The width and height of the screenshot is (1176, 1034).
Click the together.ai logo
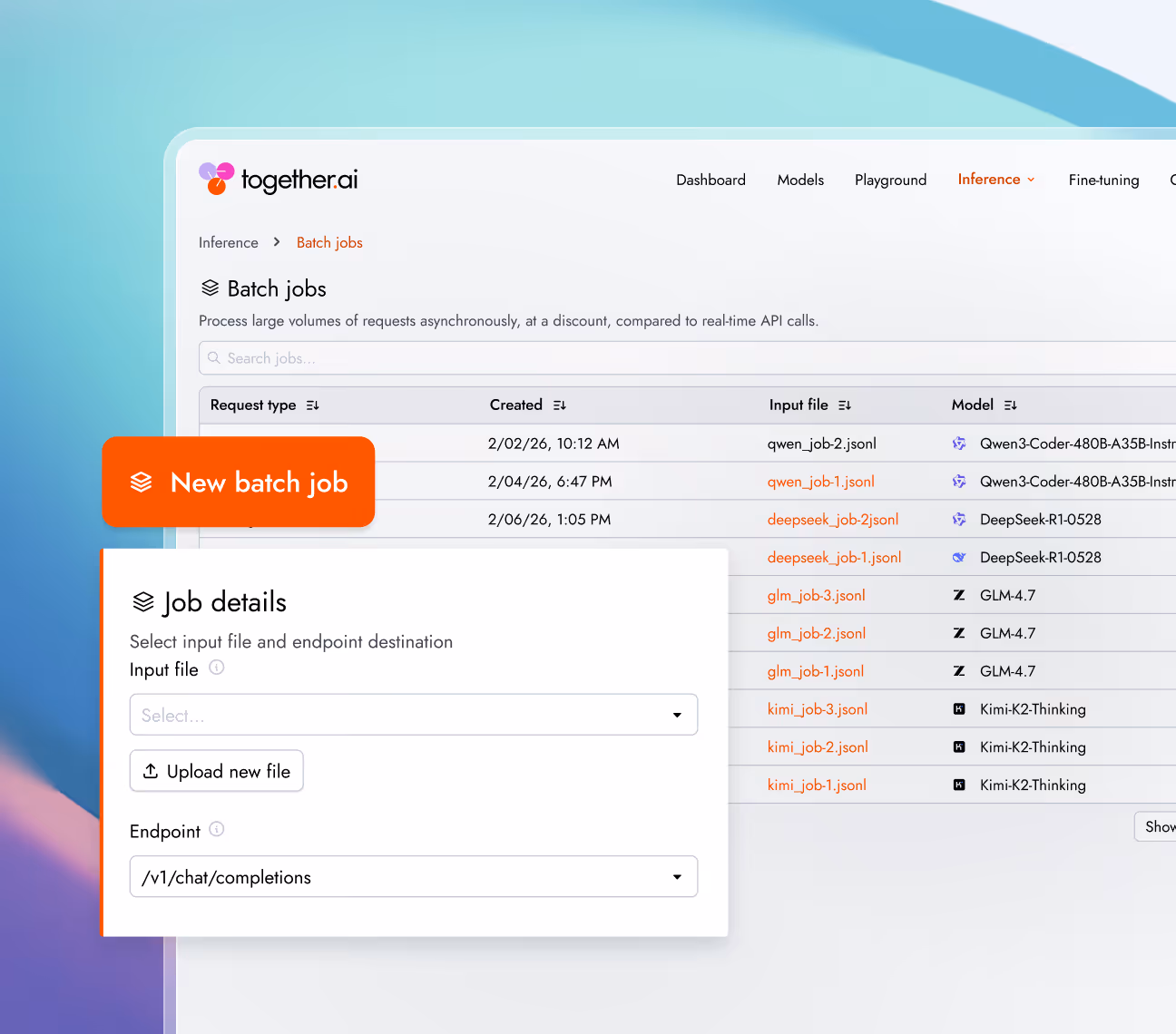pyautogui.click(x=279, y=179)
